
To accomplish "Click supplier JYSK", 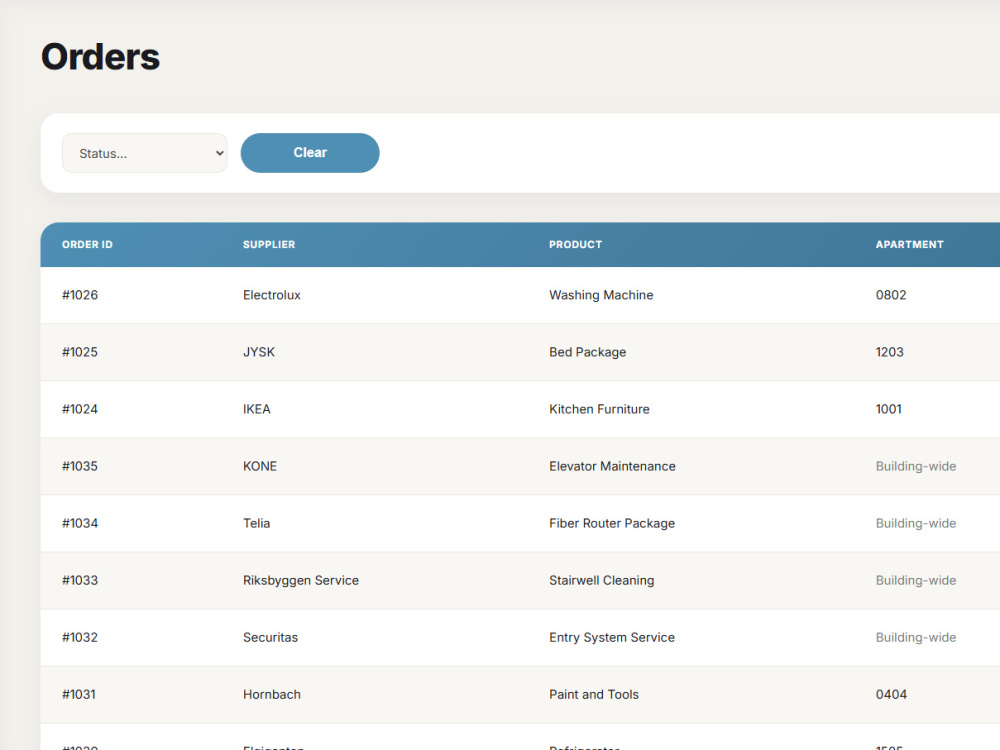I will (x=259, y=352).
